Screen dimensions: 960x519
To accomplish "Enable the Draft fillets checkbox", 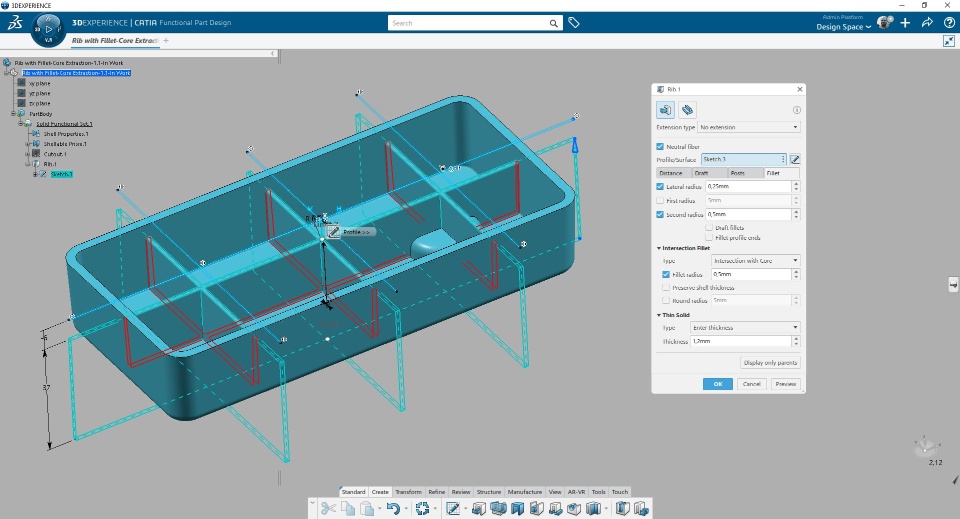I will pyautogui.click(x=709, y=228).
